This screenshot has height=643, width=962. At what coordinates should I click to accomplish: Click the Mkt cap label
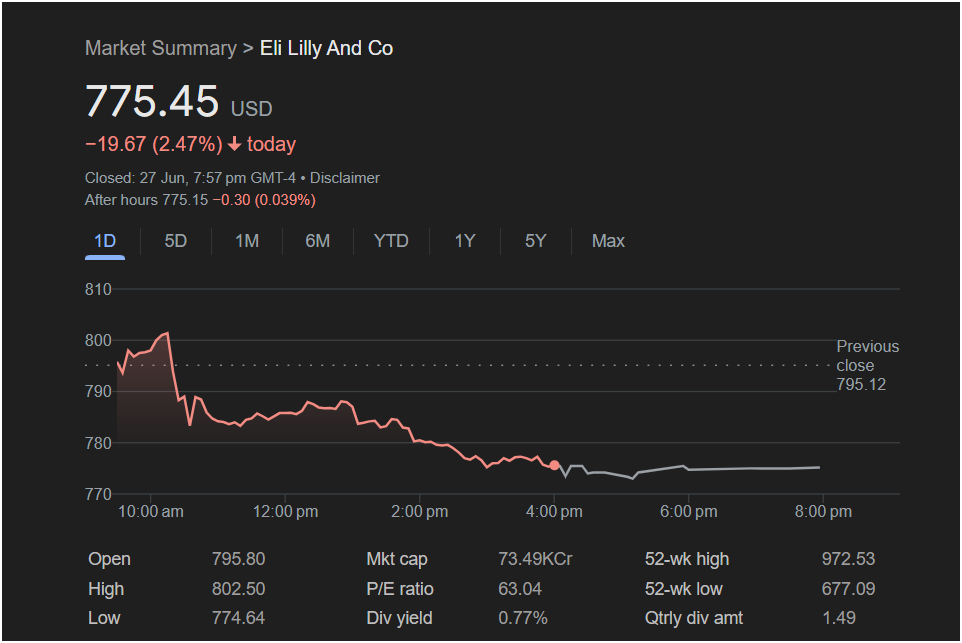tap(397, 560)
